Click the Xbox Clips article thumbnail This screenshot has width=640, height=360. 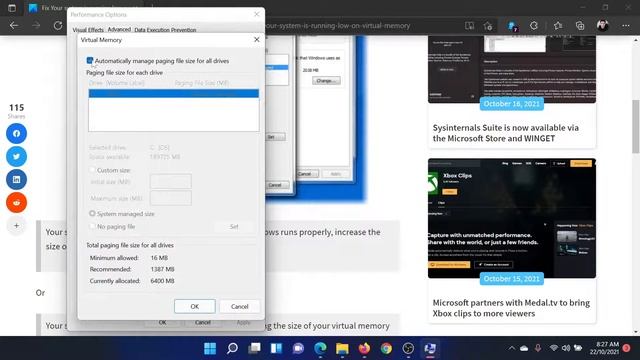(x=512, y=218)
